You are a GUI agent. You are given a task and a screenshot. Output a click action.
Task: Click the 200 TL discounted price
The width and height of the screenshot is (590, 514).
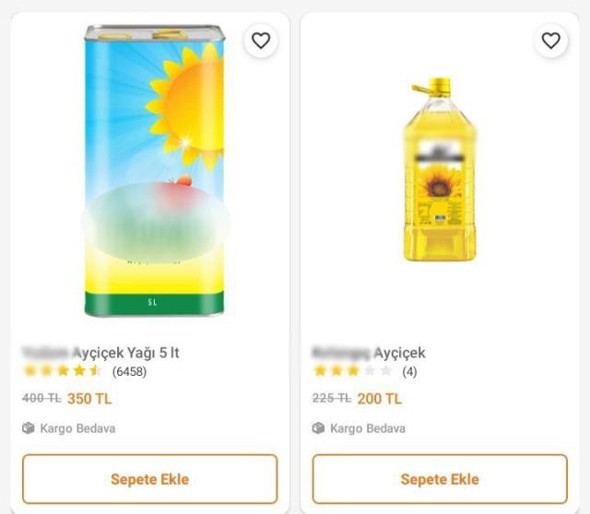tap(380, 399)
